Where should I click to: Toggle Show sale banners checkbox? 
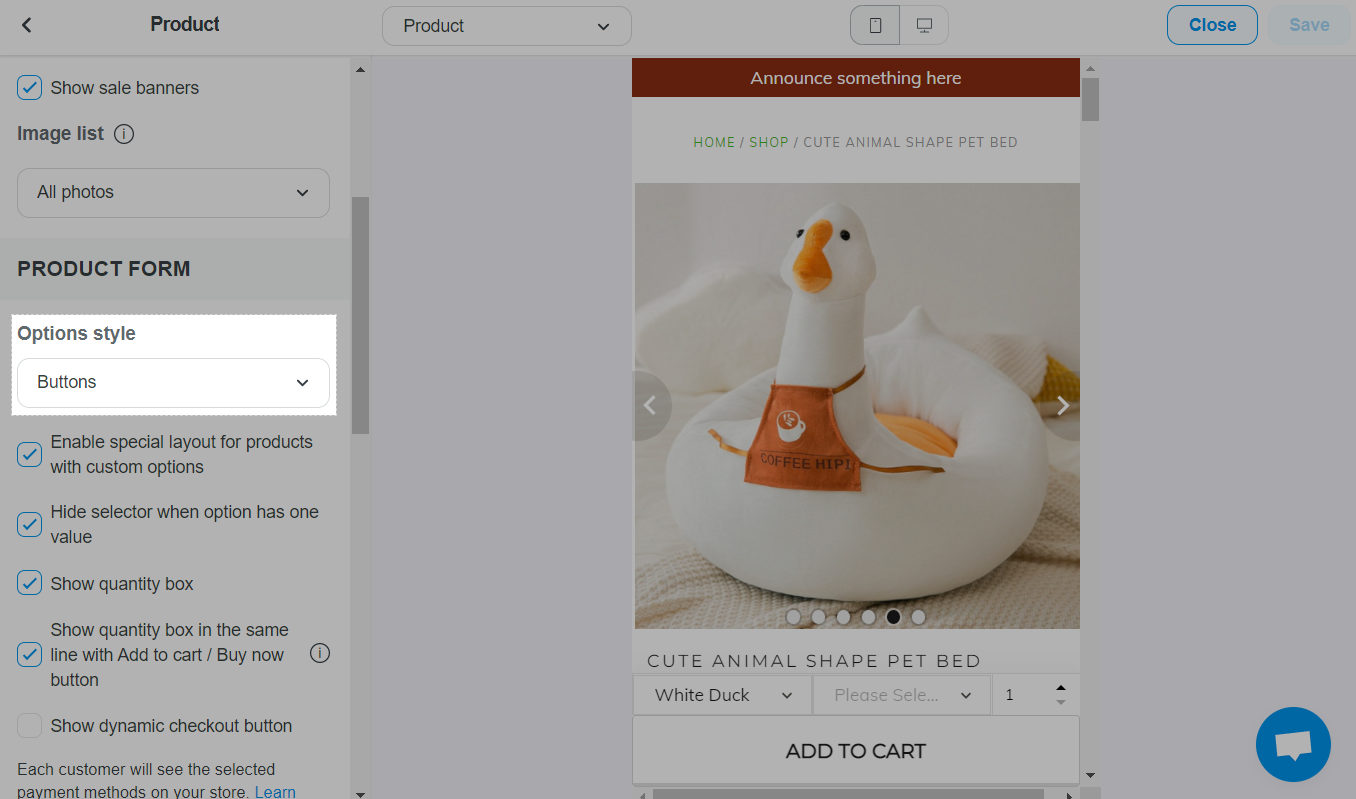click(x=30, y=88)
